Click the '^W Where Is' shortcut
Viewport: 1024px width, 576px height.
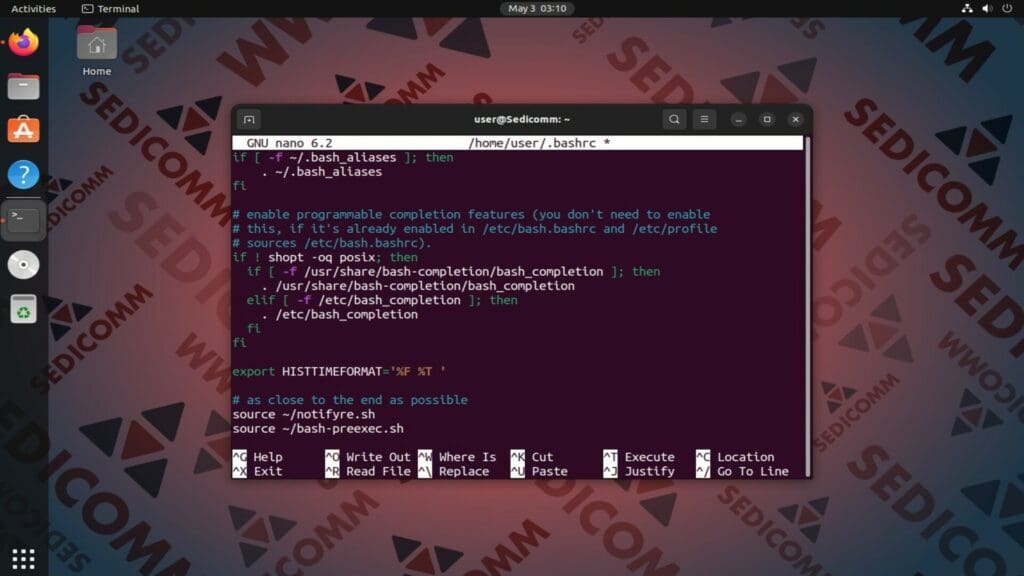tap(457, 457)
